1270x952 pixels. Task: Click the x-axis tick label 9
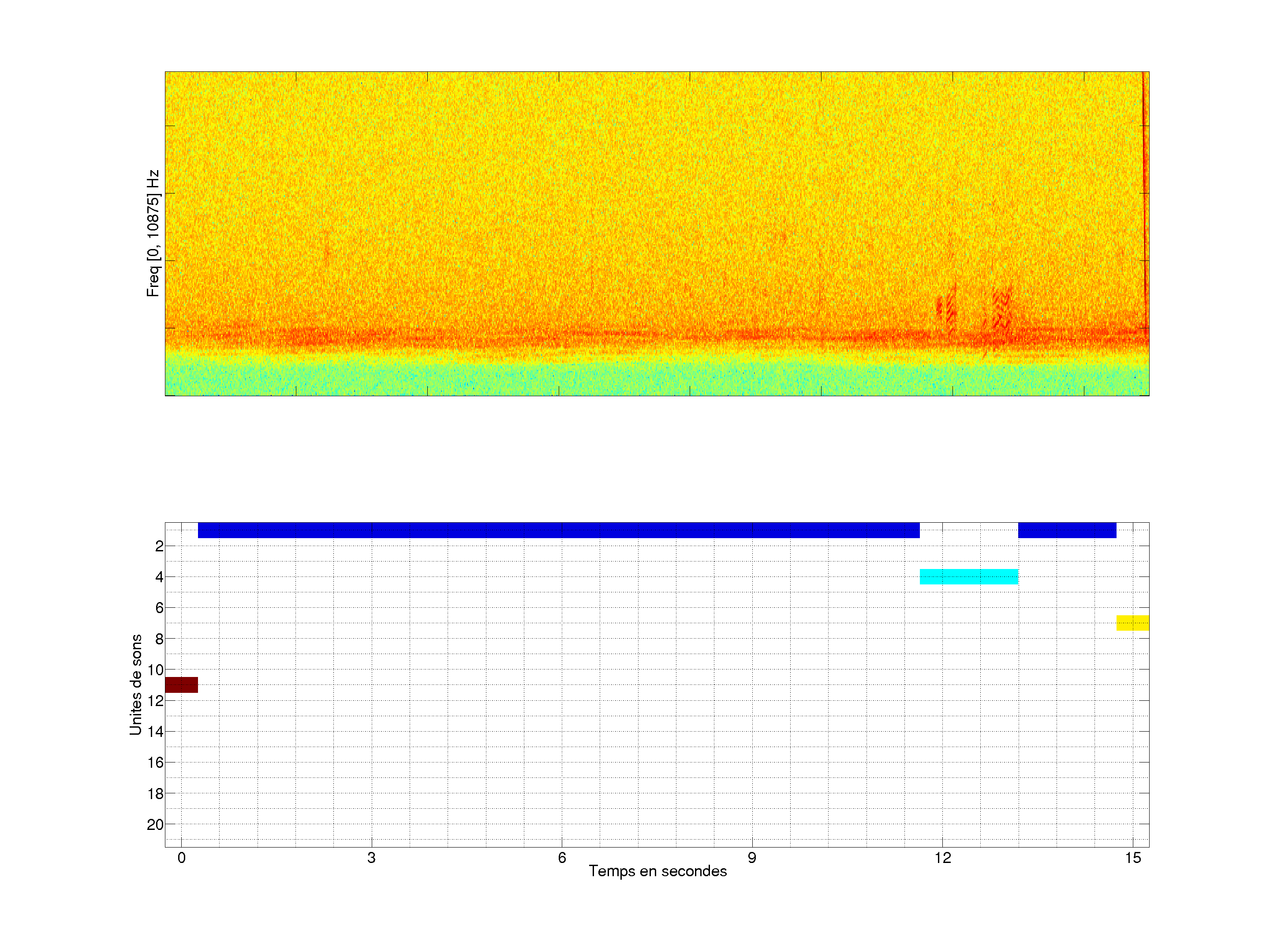[x=751, y=858]
